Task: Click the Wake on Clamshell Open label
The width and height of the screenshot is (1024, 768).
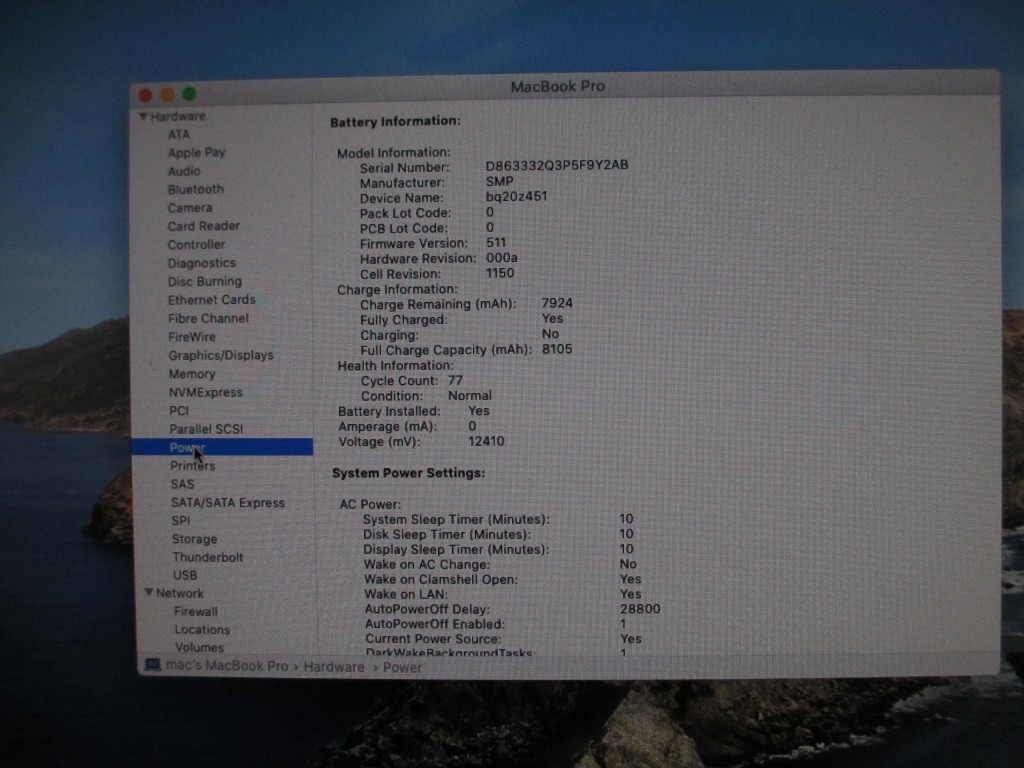Action: (441, 579)
